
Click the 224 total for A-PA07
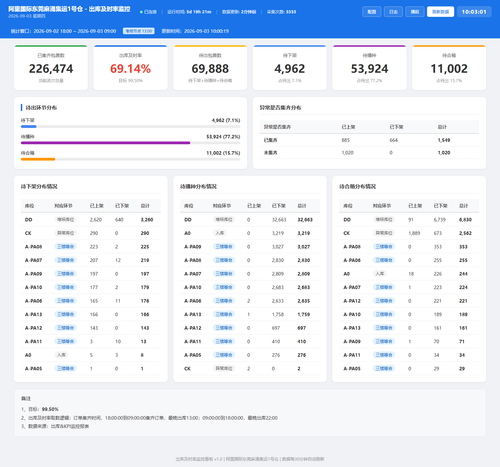pyautogui.click(x=463, y=287)
